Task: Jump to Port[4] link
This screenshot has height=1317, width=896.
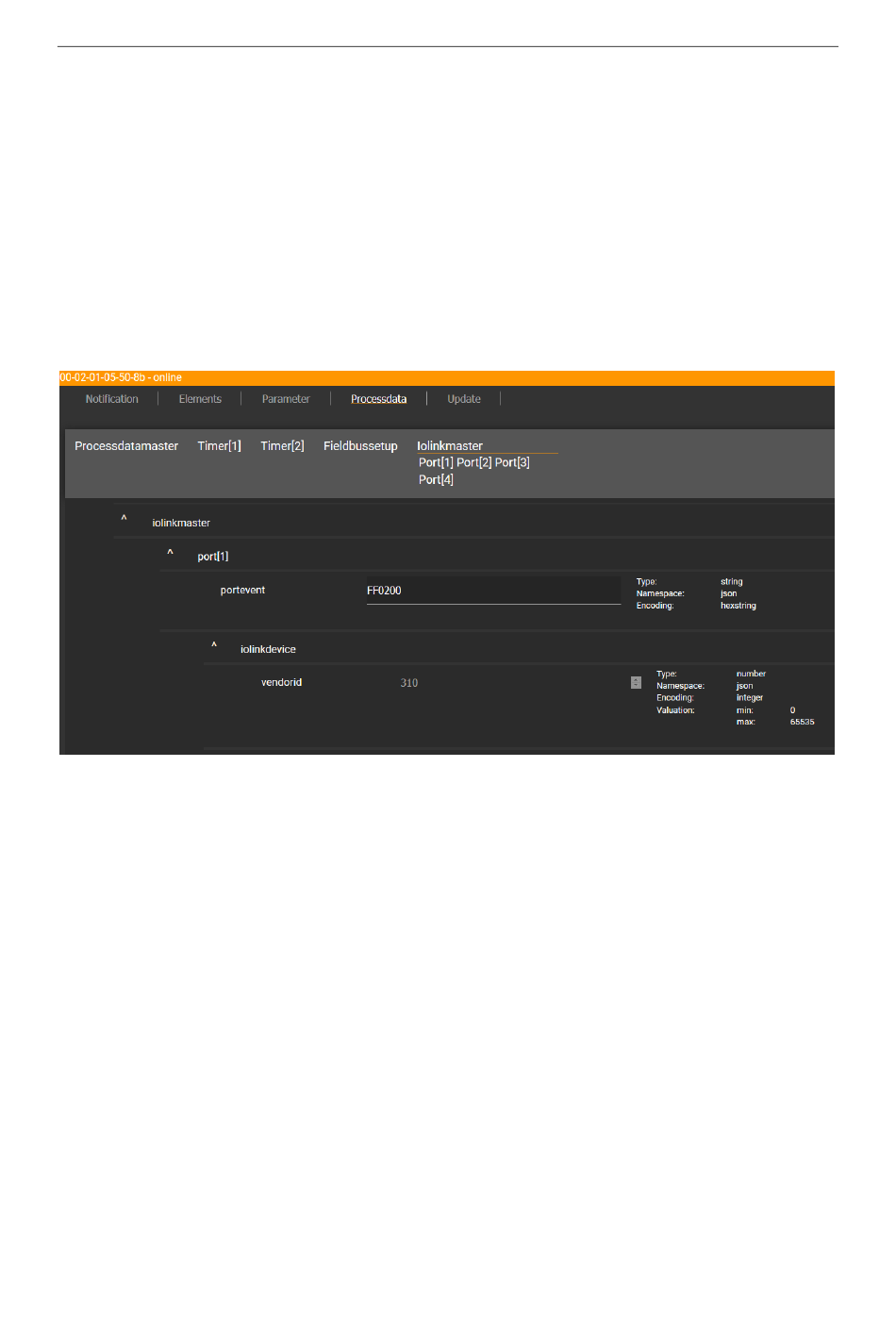Action: coord(436,479)
